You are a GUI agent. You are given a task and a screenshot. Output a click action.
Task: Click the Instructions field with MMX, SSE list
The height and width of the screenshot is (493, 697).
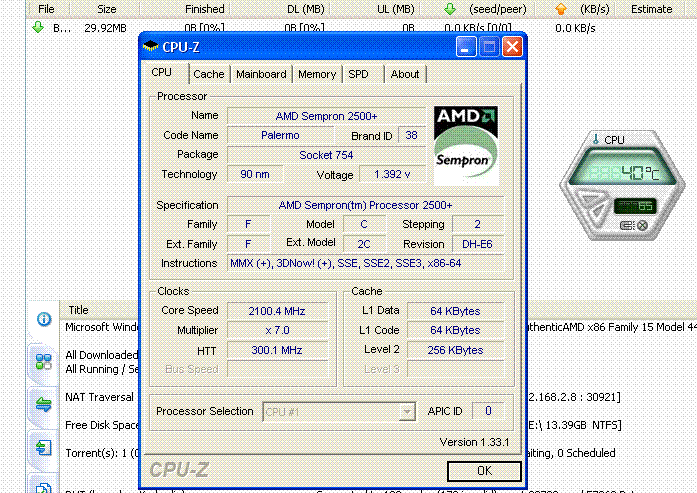(x=365, y=263)
